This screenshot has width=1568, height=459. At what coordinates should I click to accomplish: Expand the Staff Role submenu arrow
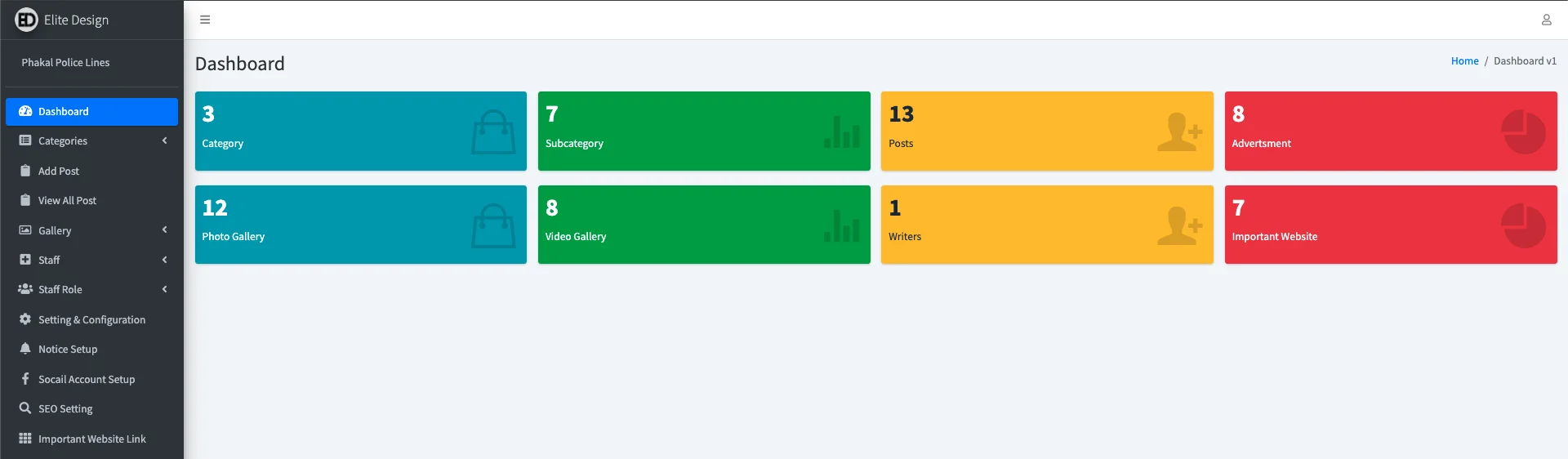[x=165, y=289]
